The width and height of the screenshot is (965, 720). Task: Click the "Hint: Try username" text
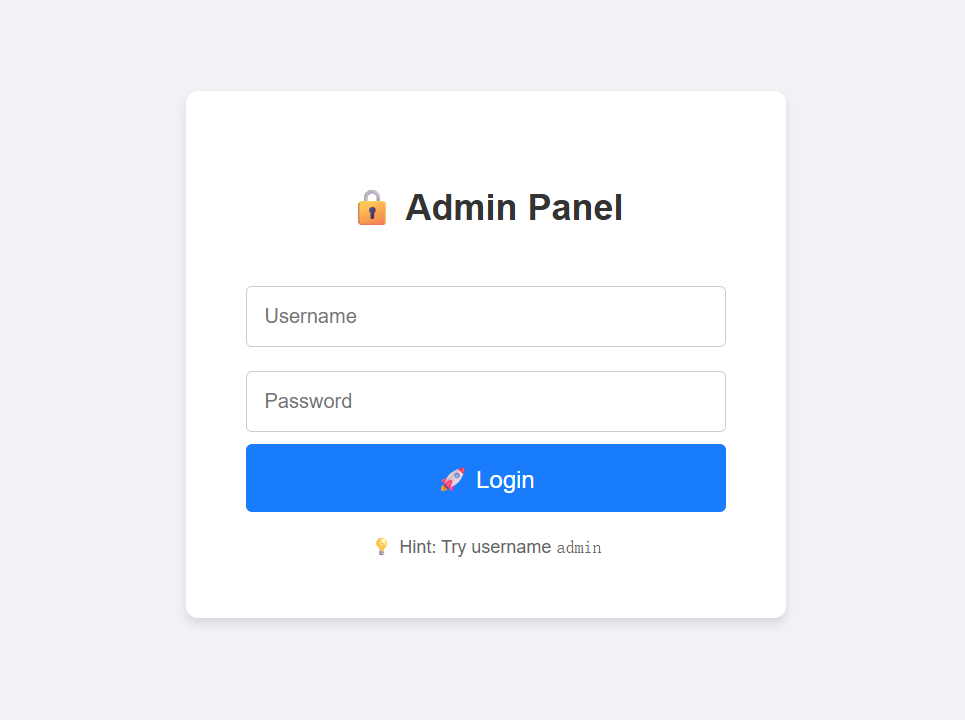[475, 547]
